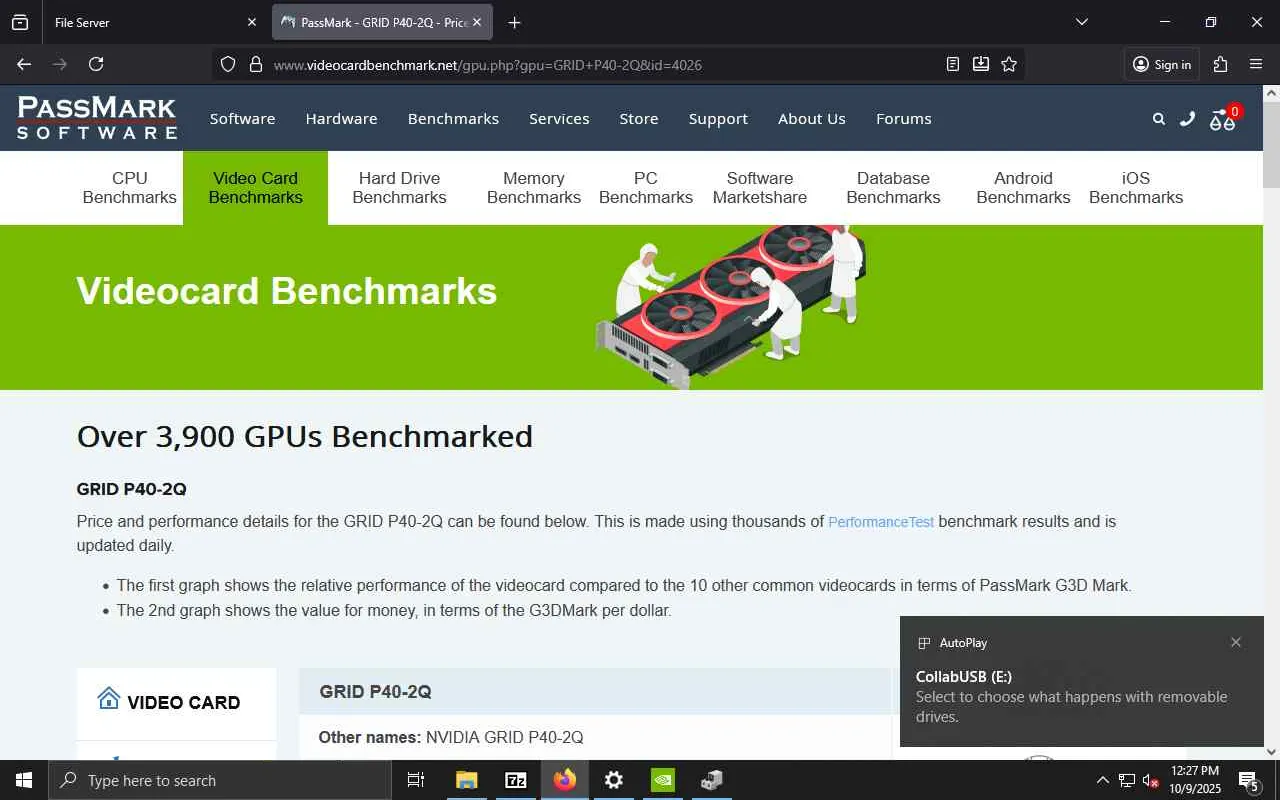Click the GRID P40-2Q panel header text
The height and width of the screenshot is (800, 1280).
(375, 692)
